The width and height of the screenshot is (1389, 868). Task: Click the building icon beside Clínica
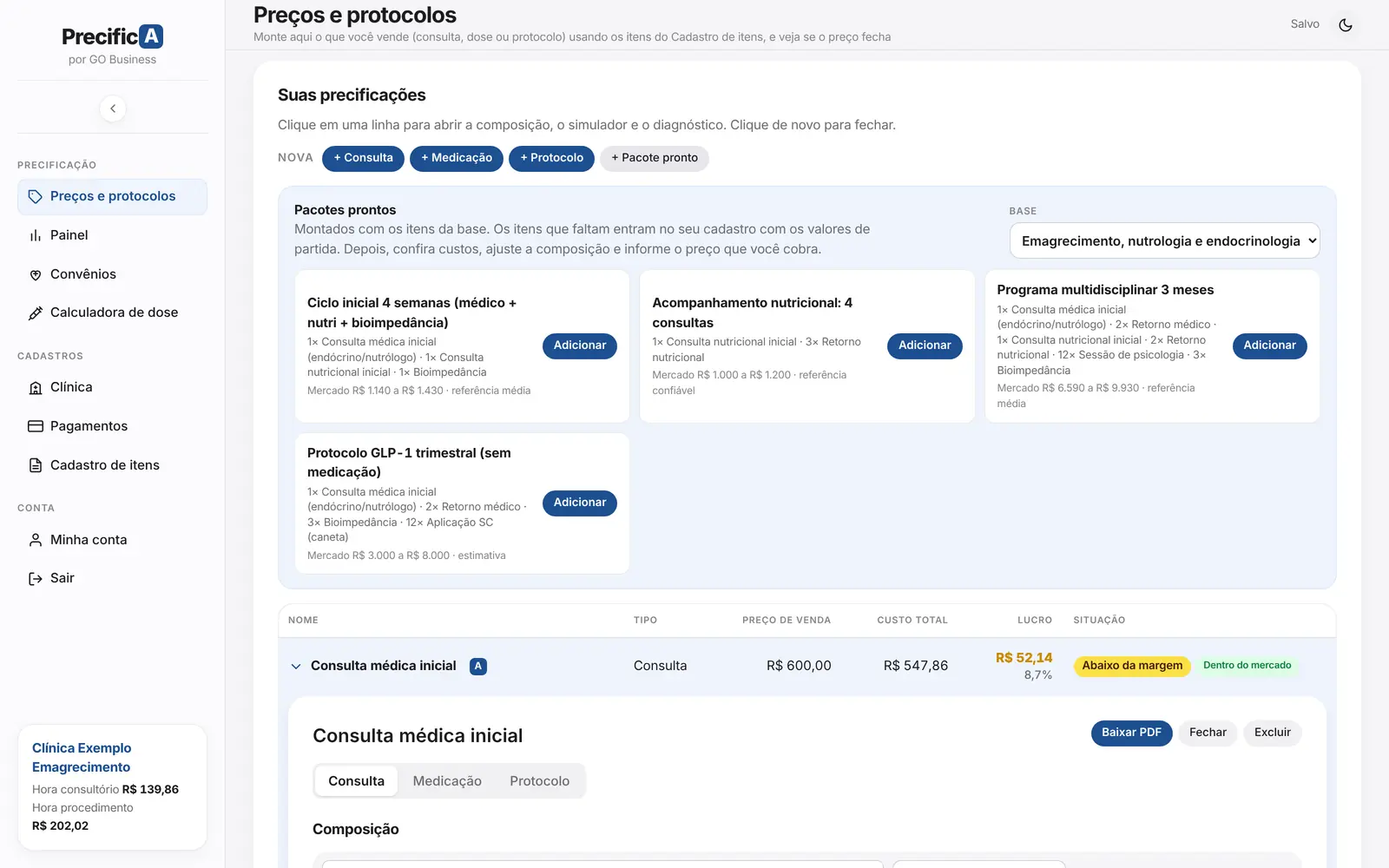pyautogui.click(x=36, y=388)
